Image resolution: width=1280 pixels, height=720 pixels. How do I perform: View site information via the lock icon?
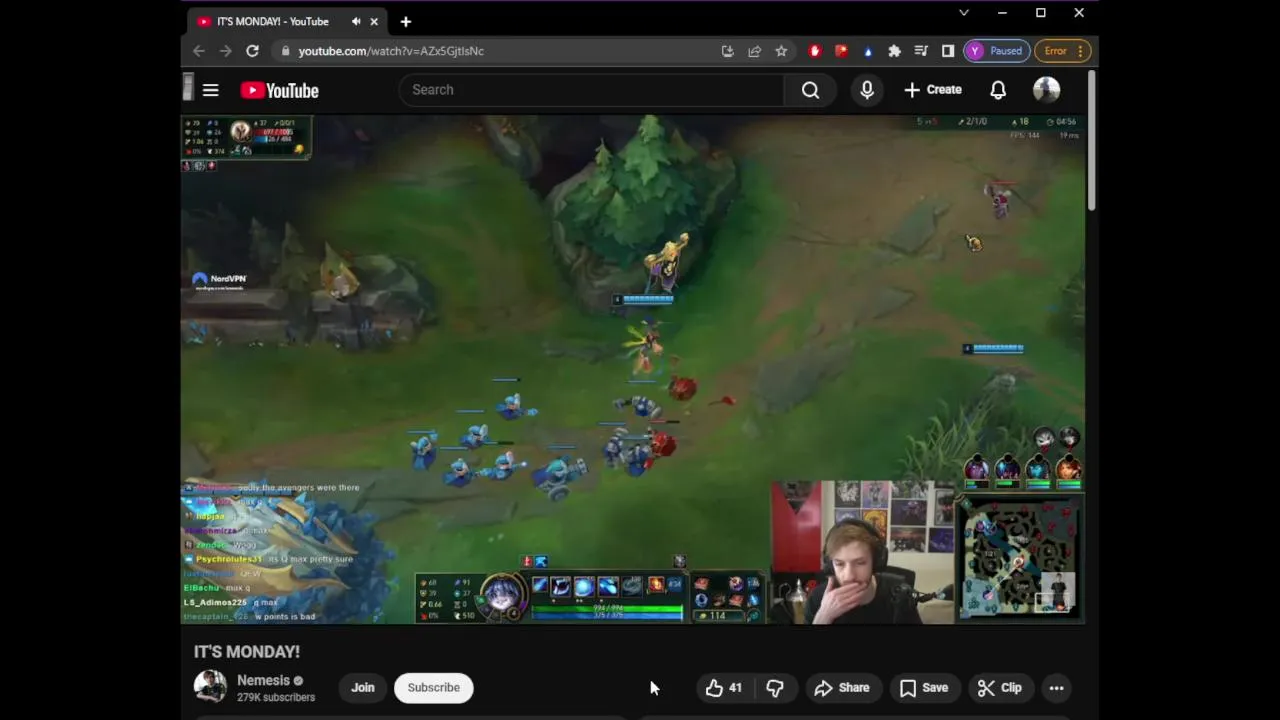[x=286, y=51]
